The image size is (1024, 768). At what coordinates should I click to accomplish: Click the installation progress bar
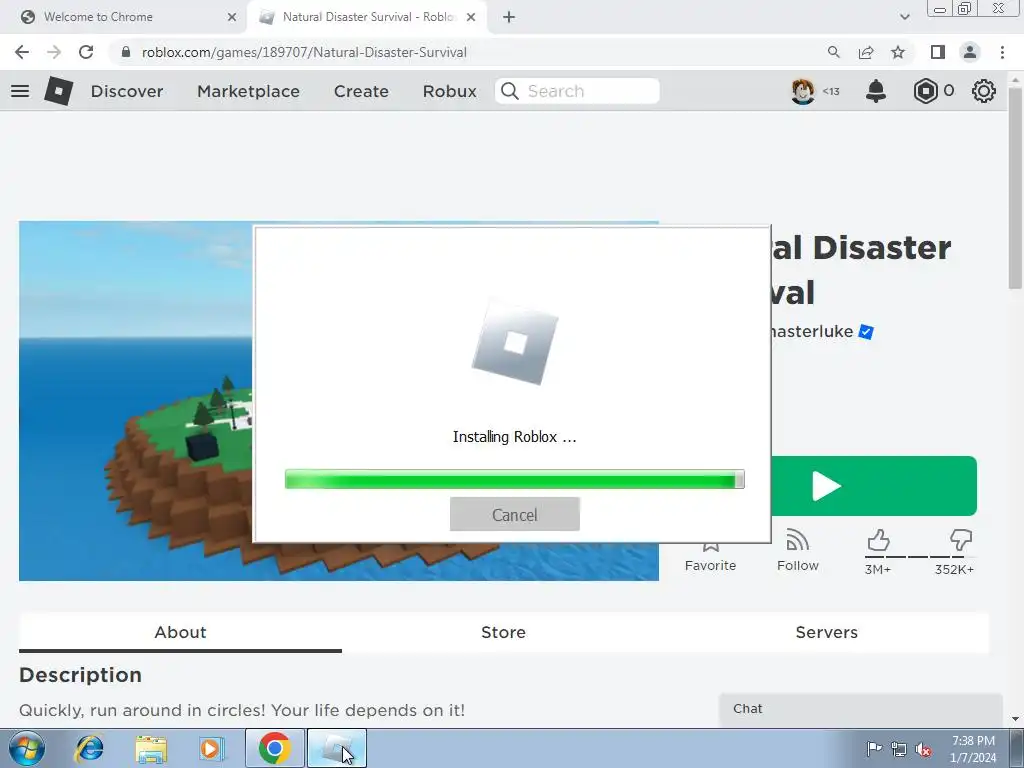(515, 479)
